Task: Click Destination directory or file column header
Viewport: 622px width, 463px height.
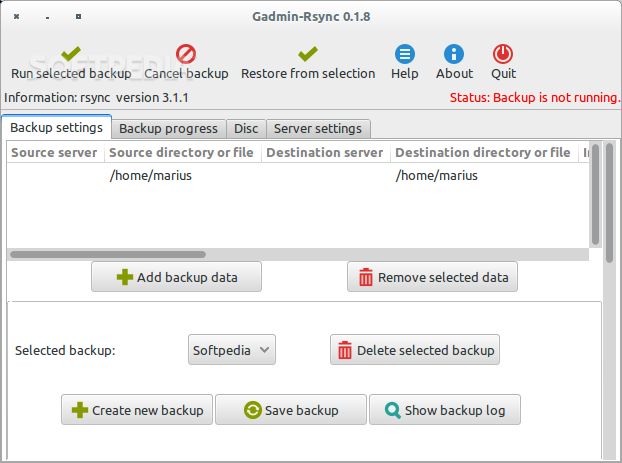Action: [483, 152]
